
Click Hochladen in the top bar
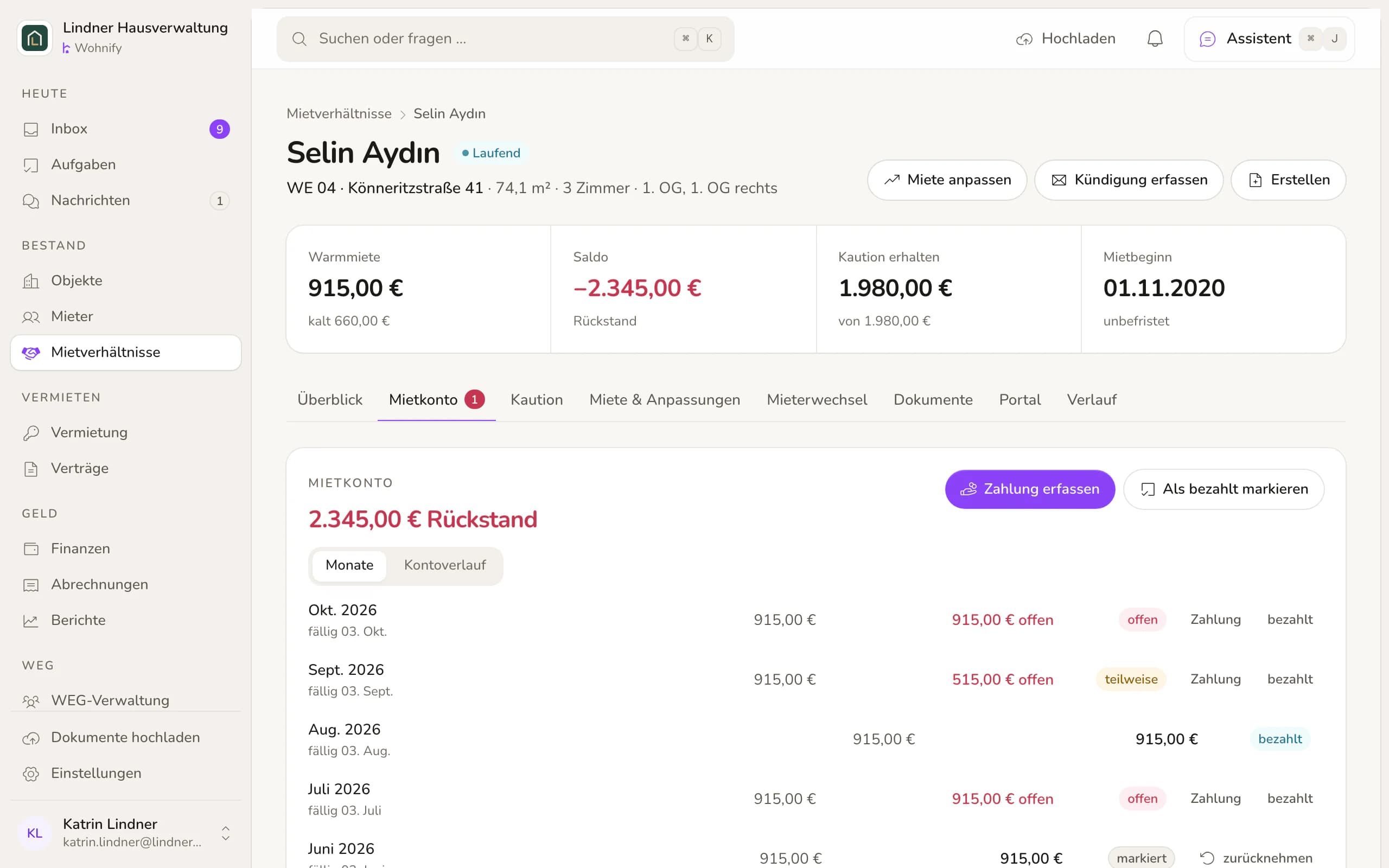[x=1066, y=39]
